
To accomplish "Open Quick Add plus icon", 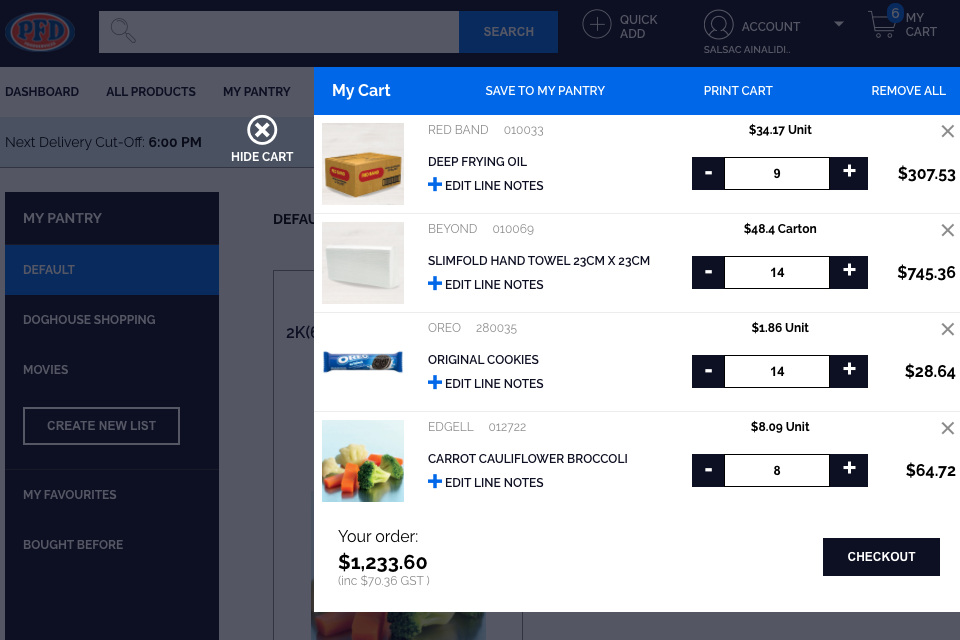I will pyautogui.click(x=596, y=24).
